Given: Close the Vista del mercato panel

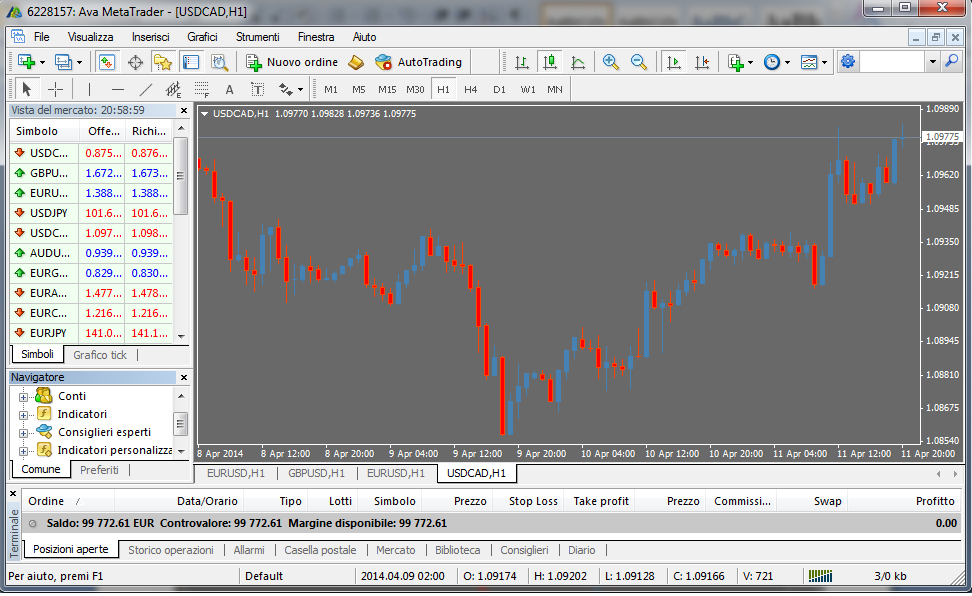Looking at the screenshot, I should tap(183, 110).
